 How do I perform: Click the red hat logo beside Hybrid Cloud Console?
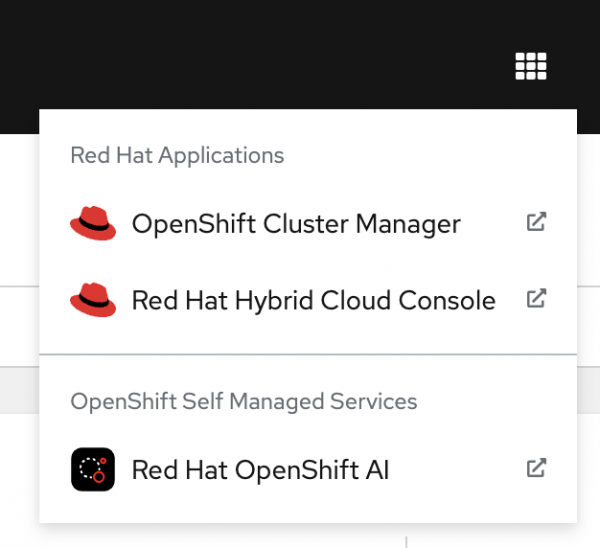coord(93,300)
